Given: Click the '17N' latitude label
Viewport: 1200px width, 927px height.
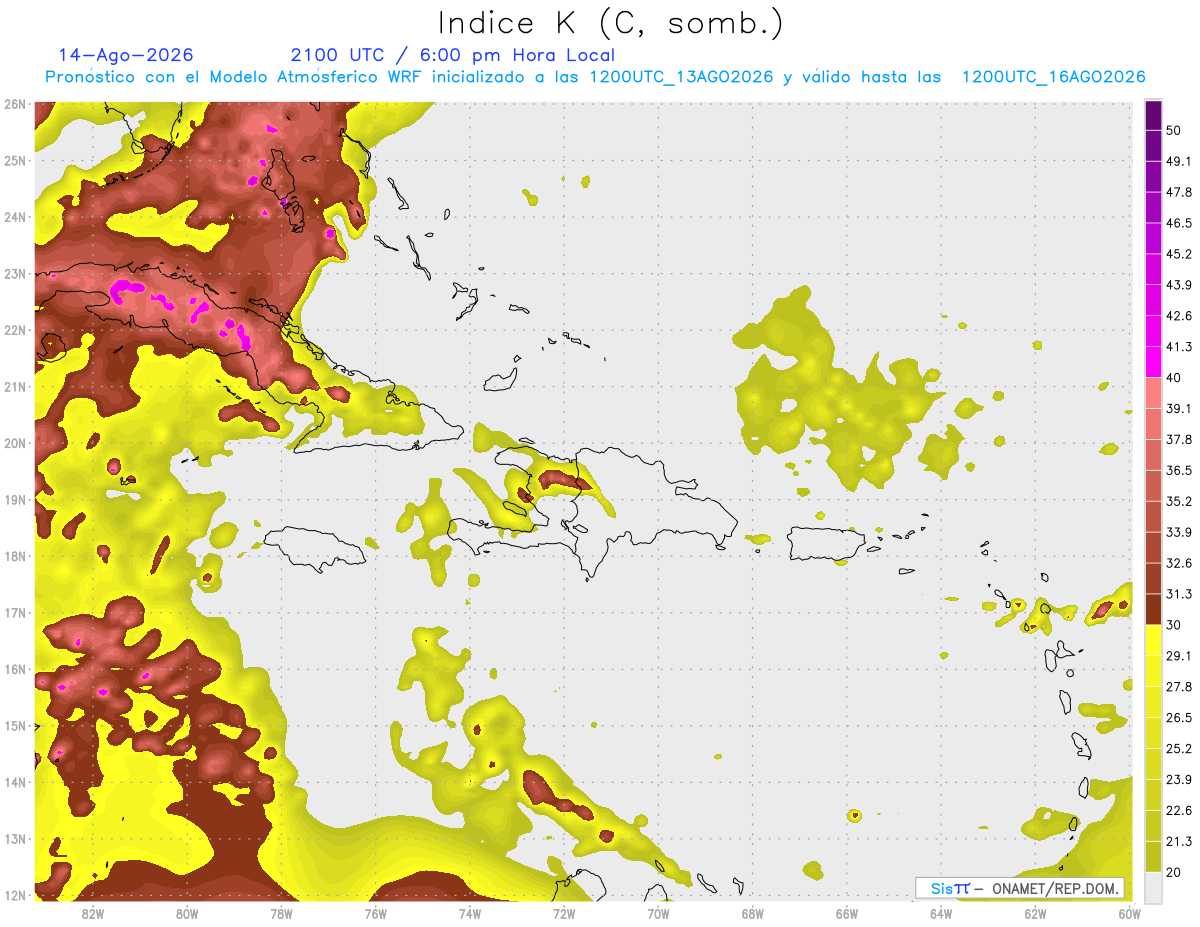Looking at the screenshot, I should point(14,612).
